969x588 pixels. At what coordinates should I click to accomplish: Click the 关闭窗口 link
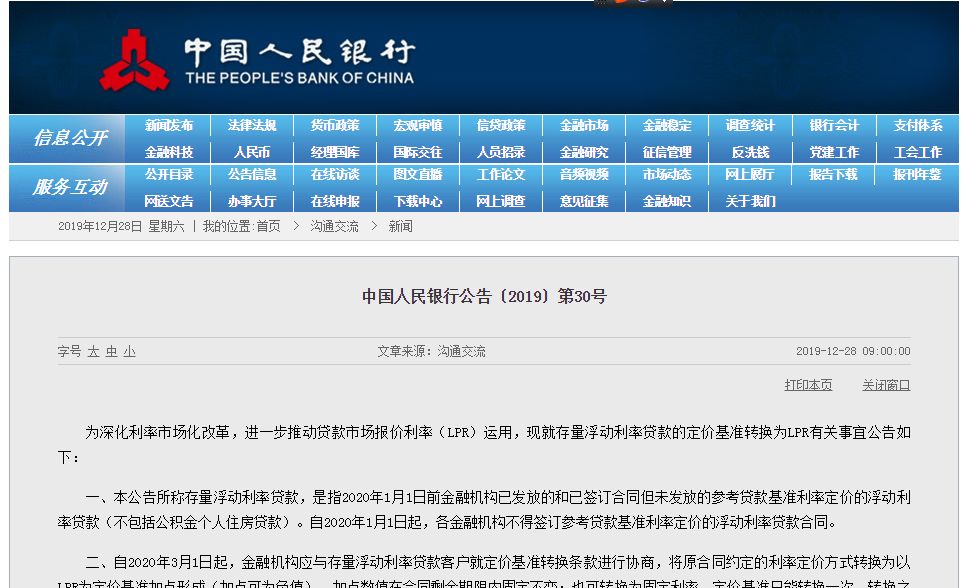(886, 385)
